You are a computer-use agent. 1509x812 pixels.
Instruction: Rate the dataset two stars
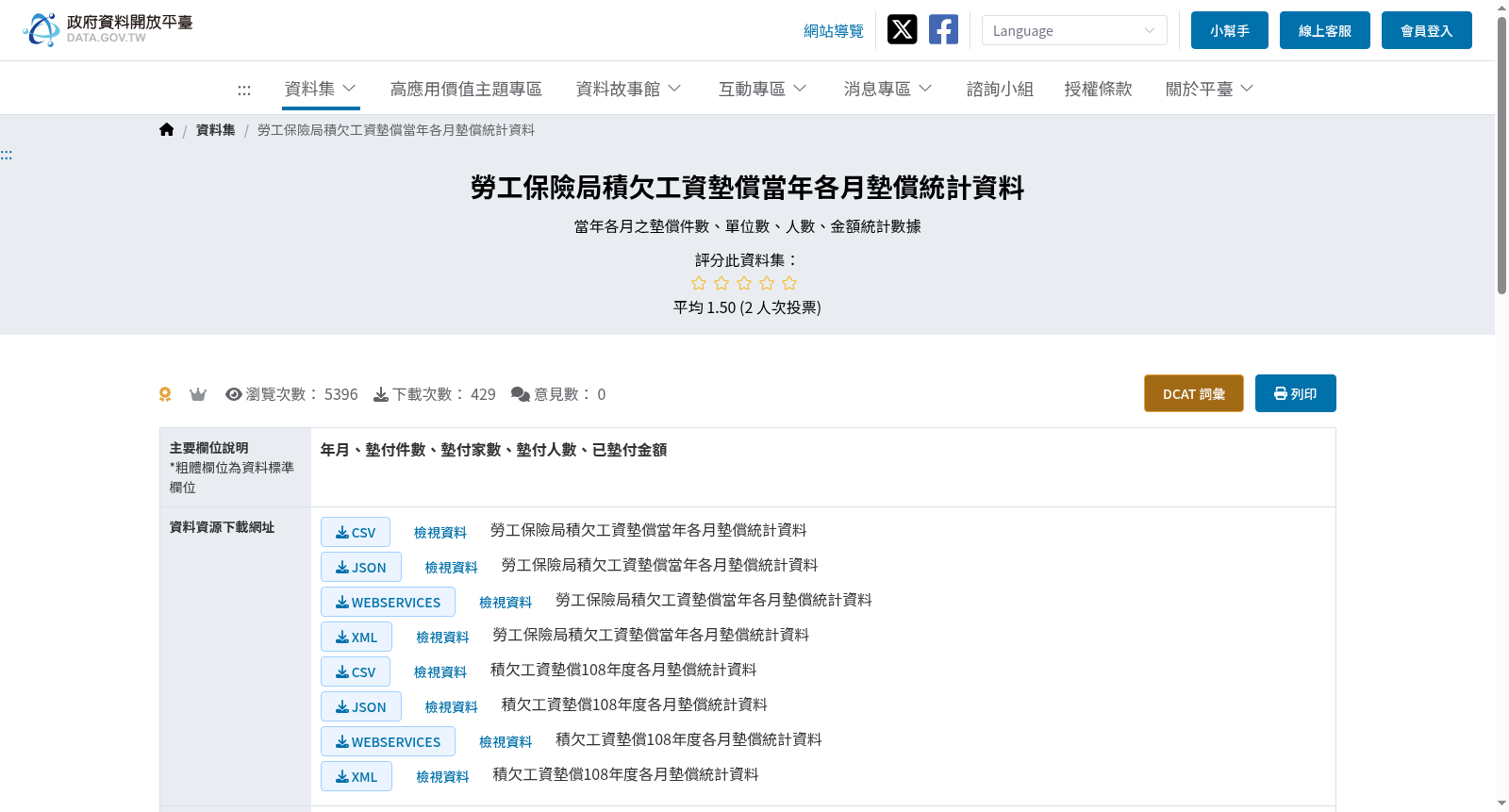pyautogui.click(x=721, y=283)
